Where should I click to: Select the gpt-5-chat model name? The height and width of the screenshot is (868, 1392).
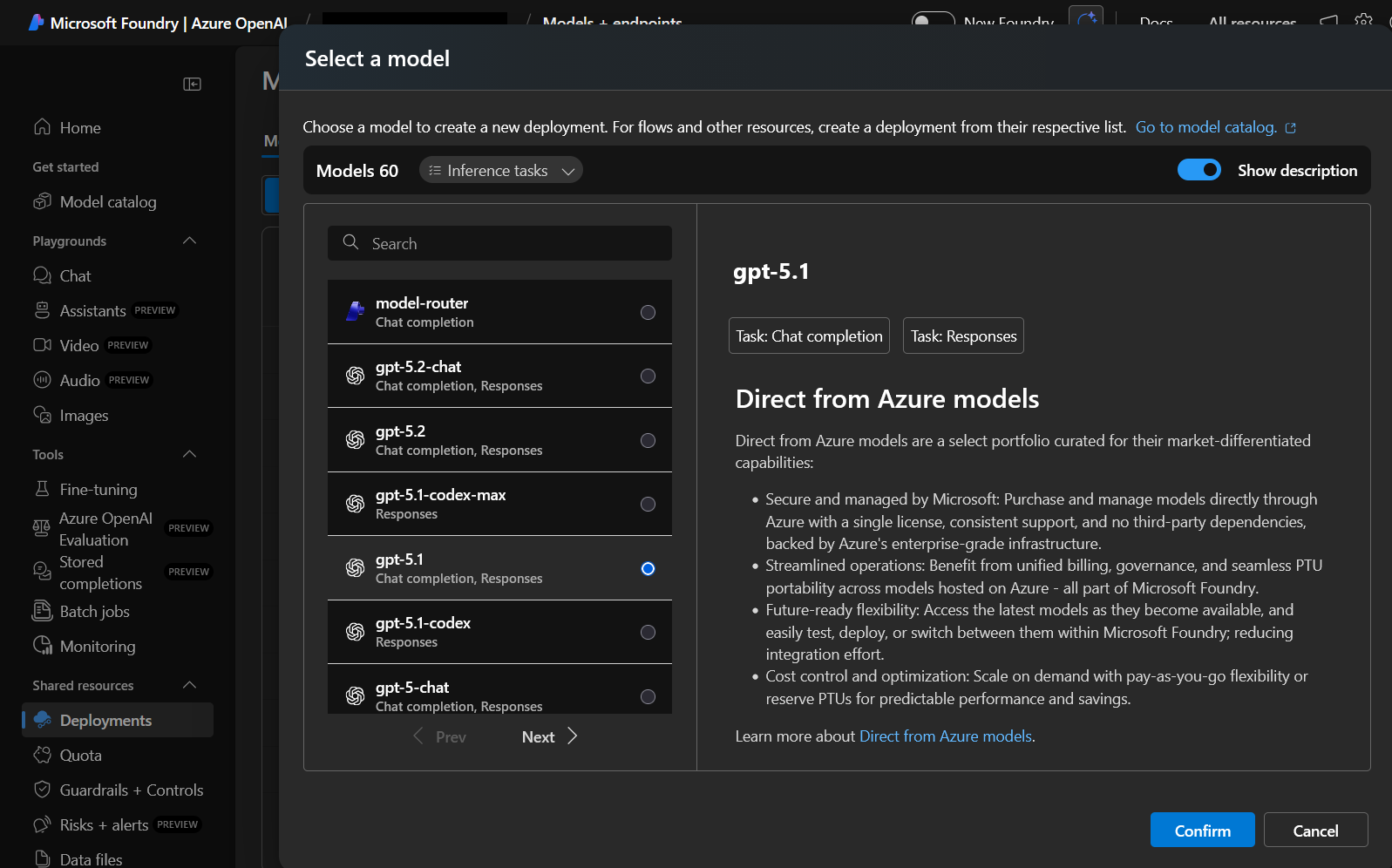pyautogui.click(x=412, y=688)
